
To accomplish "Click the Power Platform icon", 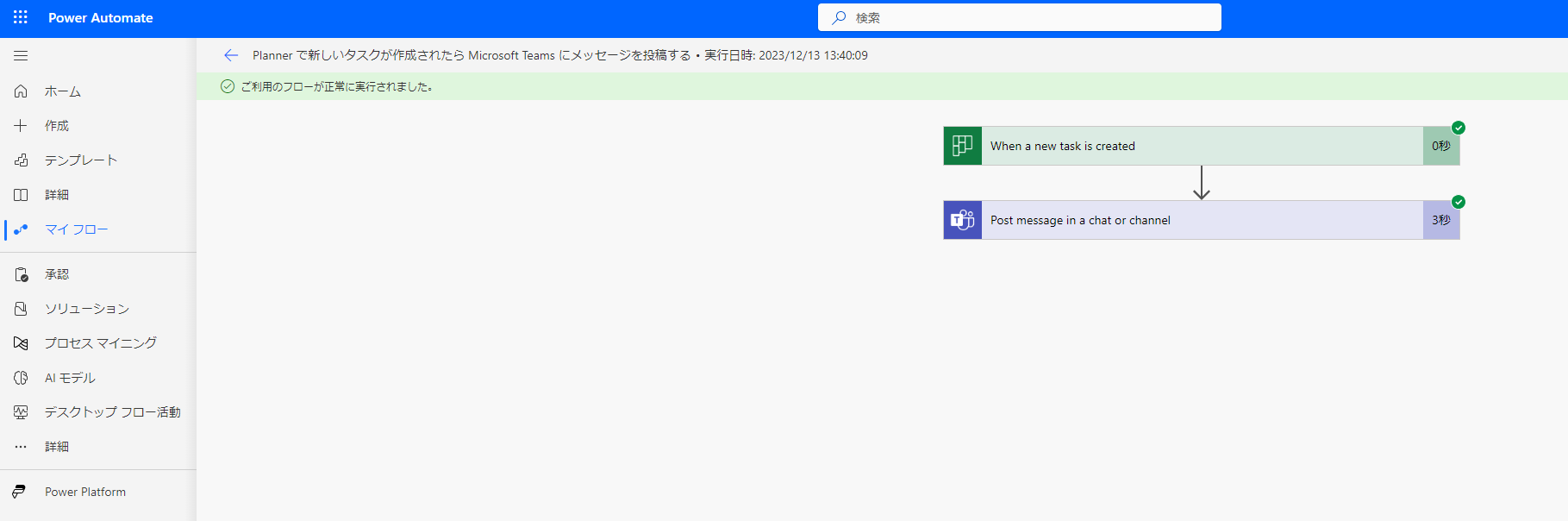I will (19, 492).
